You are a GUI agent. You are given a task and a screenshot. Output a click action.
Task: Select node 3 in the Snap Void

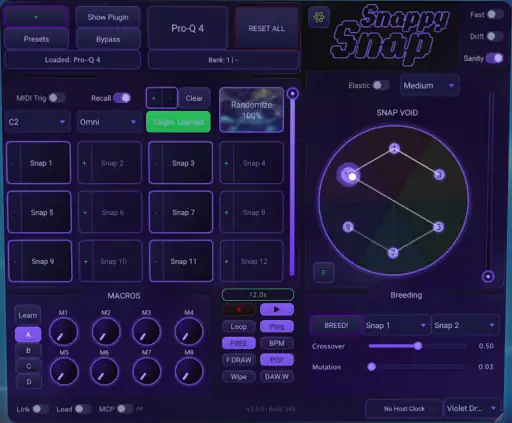439,174
